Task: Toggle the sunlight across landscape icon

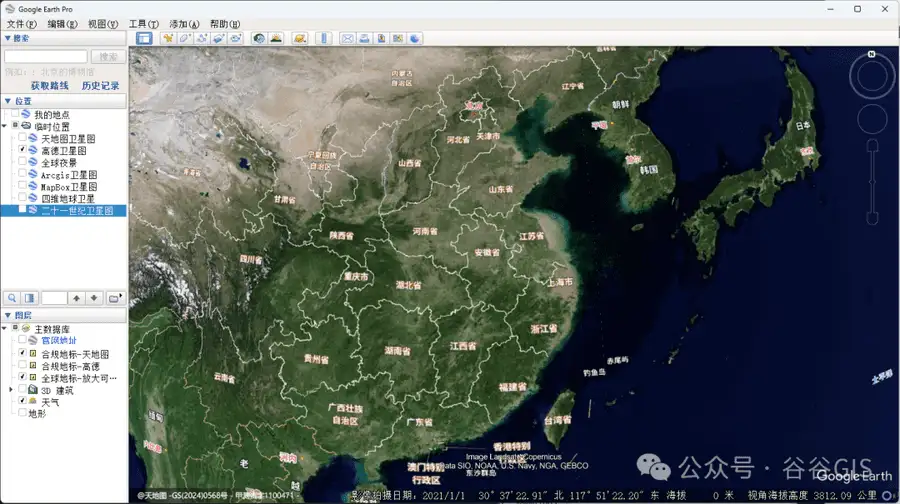Action: (x=276, y=38)
